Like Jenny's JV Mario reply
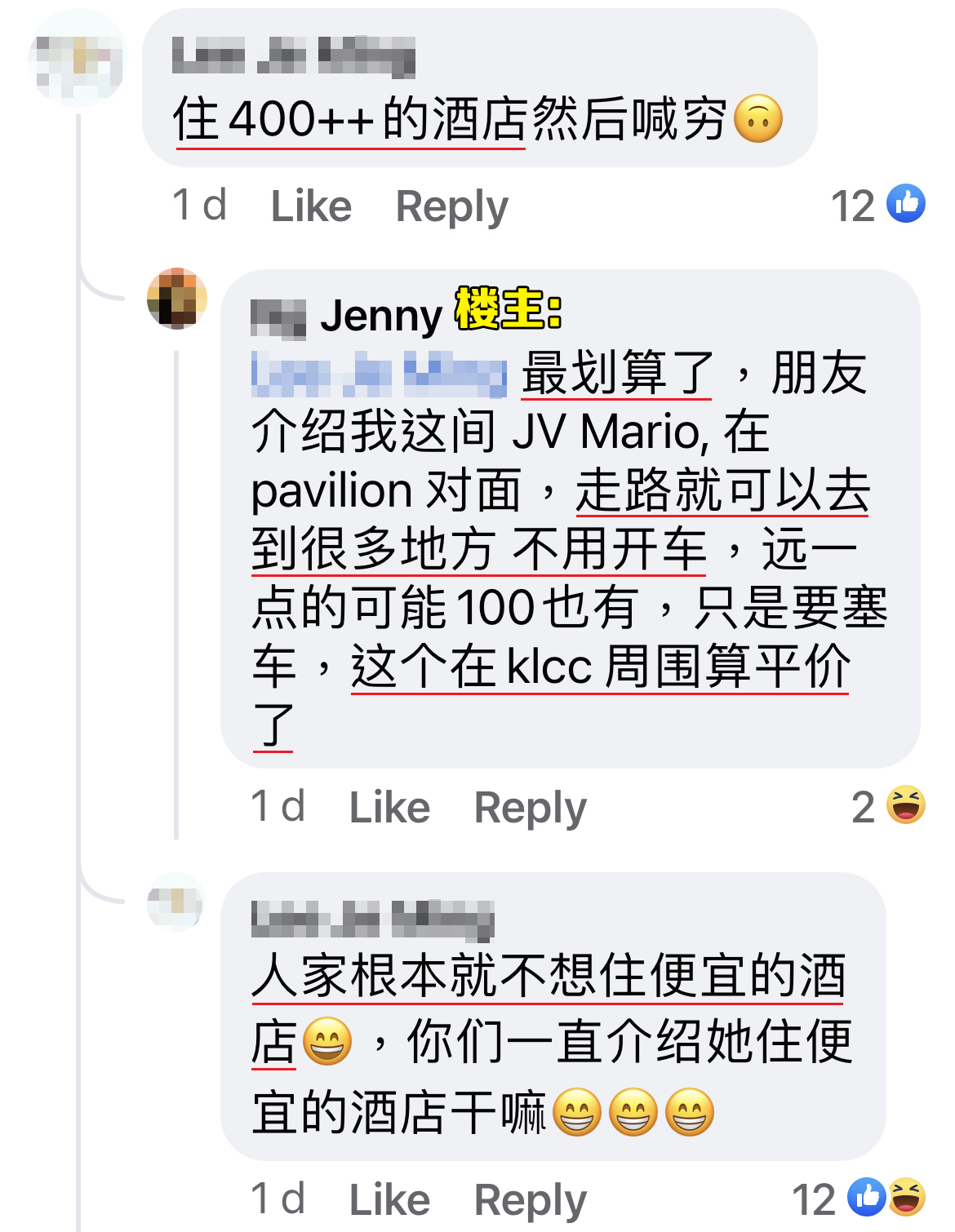The image size is (955, 1232). 389,808
